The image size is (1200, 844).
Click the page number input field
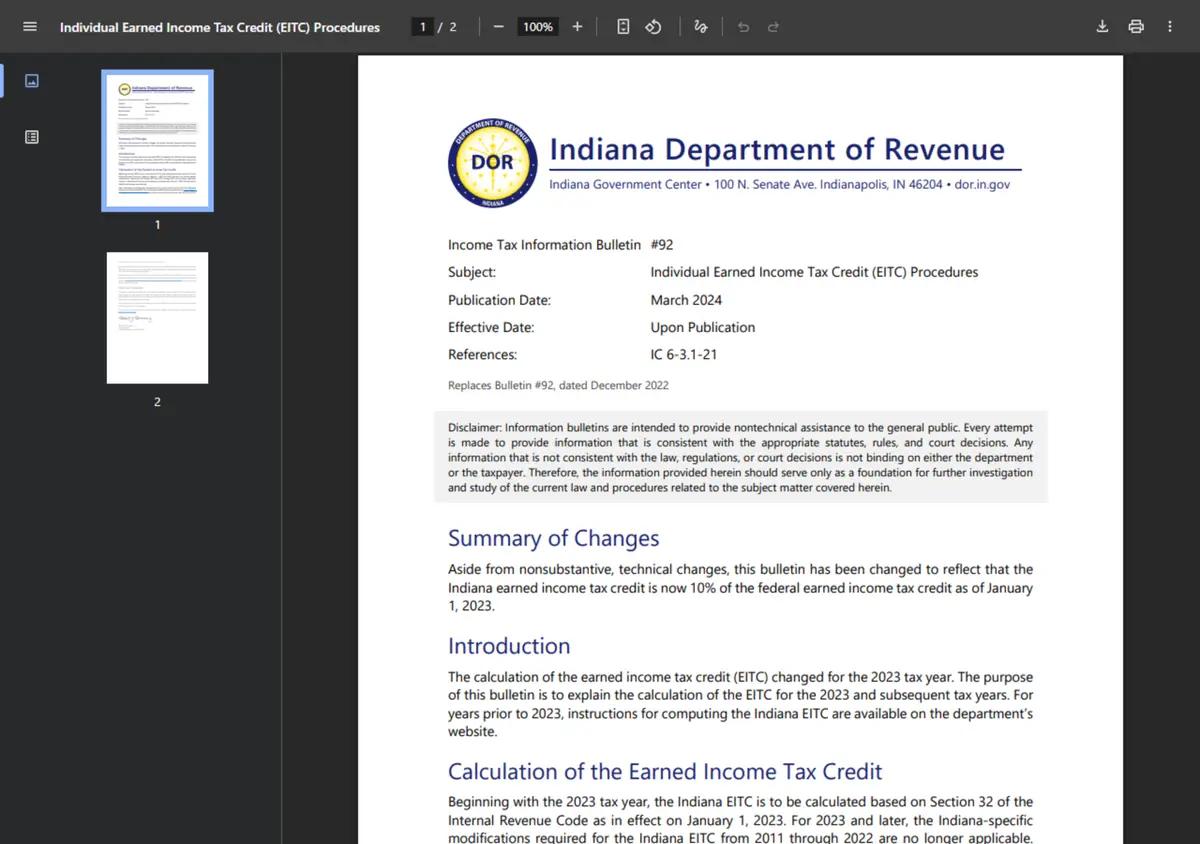[x=423, y=27]
